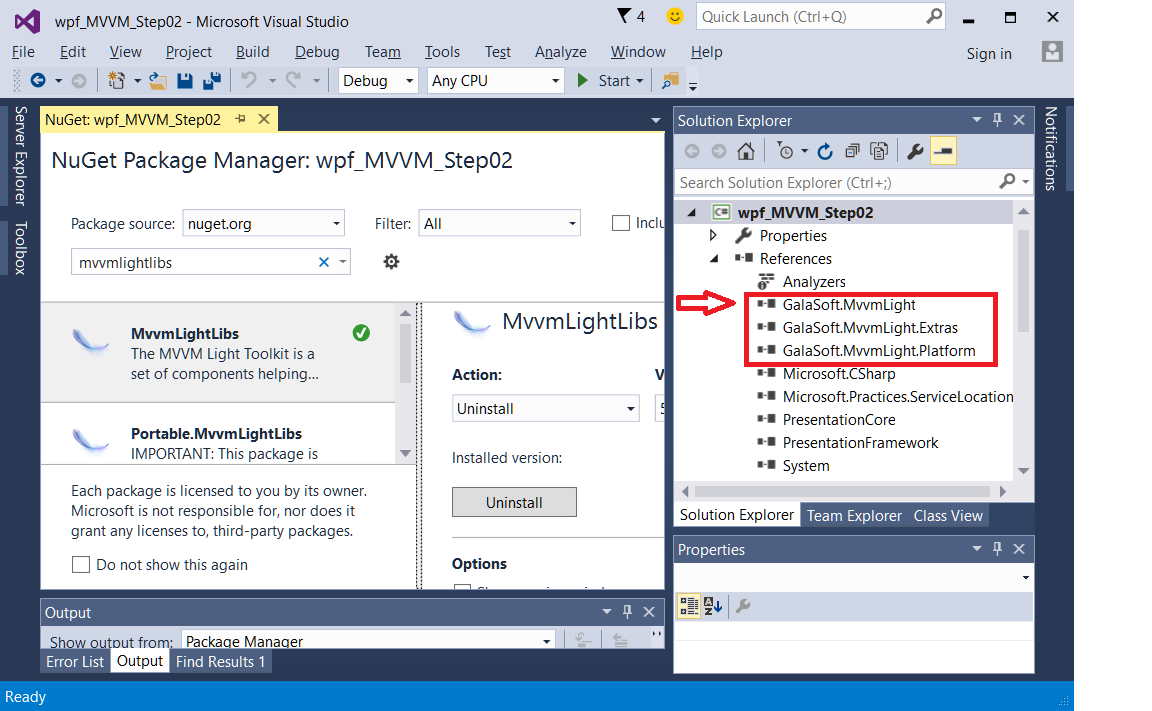1152x711 pixels.
Task: Click the Sign in link
Action: click(x=989, y=54)
